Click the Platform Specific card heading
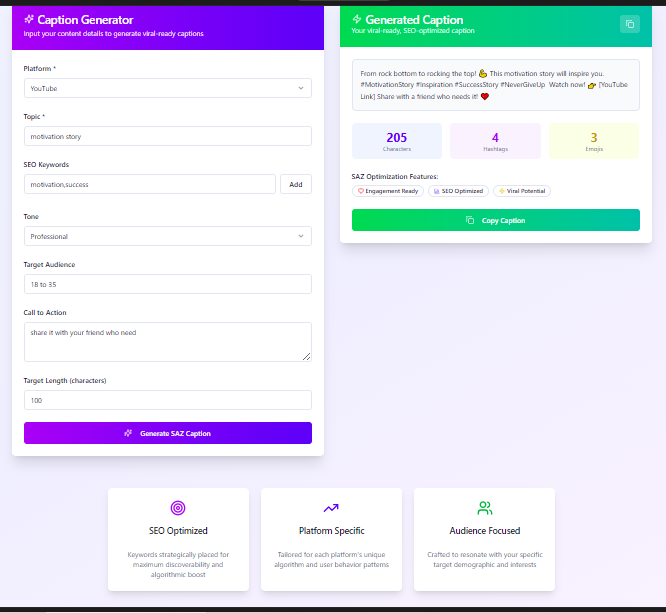 pos(331,531)
